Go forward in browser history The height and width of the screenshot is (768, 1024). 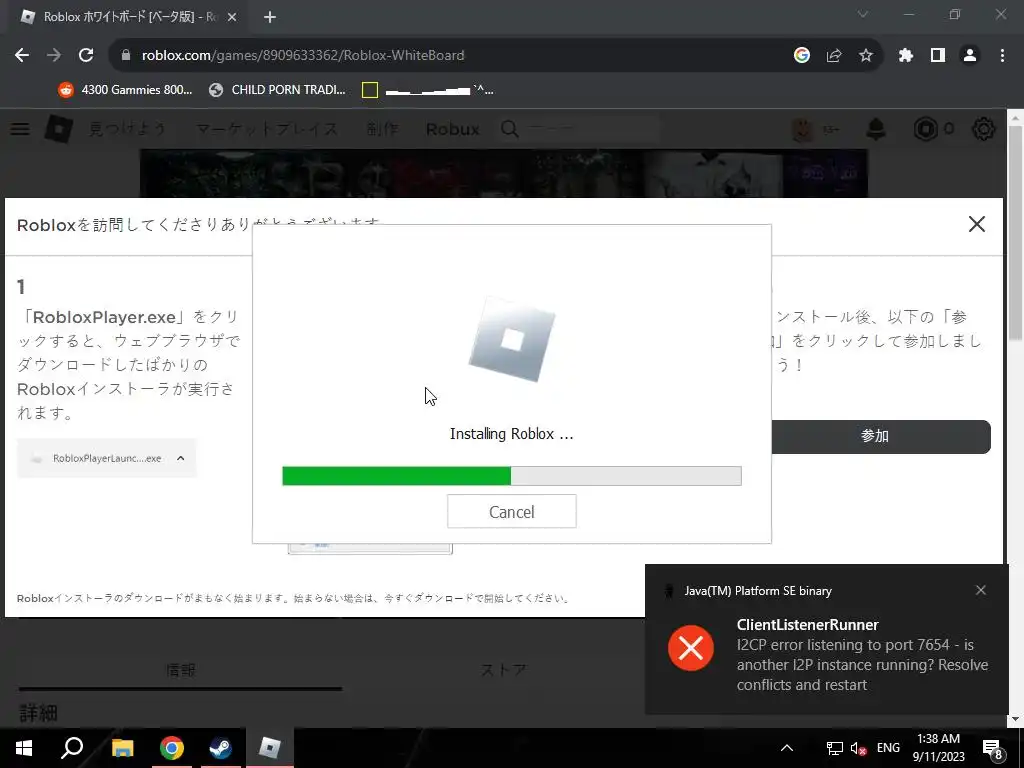pos(54,56)
